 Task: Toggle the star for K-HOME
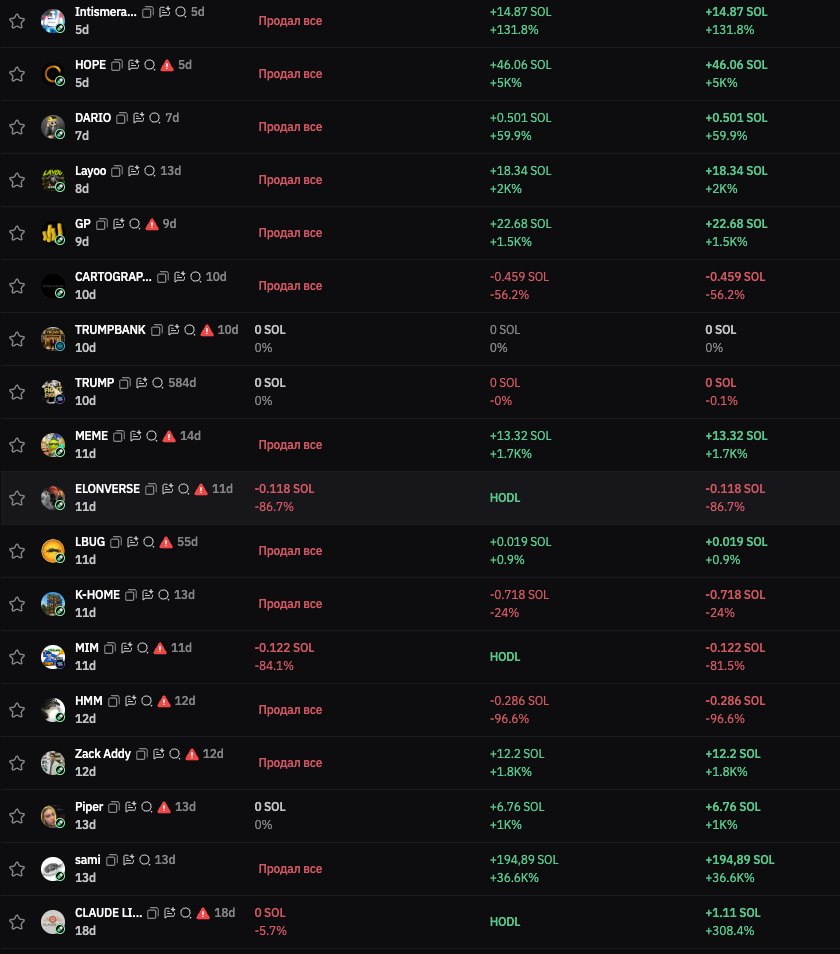(x=17, y=604)
